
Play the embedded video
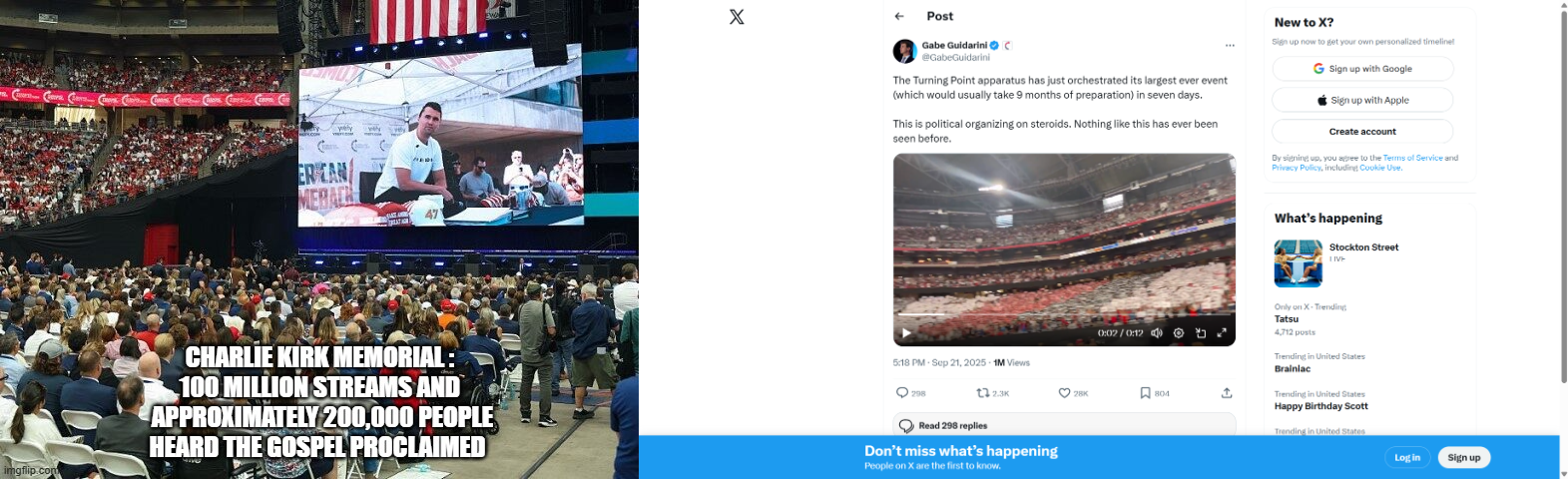click(906, 333)
